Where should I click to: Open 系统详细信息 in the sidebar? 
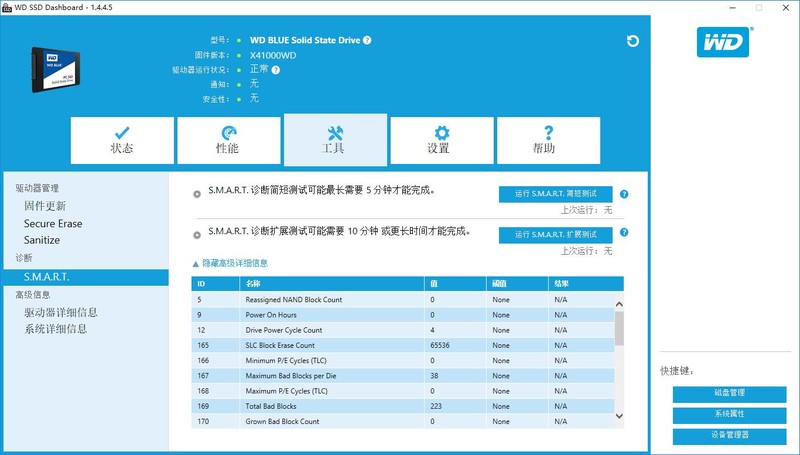pos(56,329)
